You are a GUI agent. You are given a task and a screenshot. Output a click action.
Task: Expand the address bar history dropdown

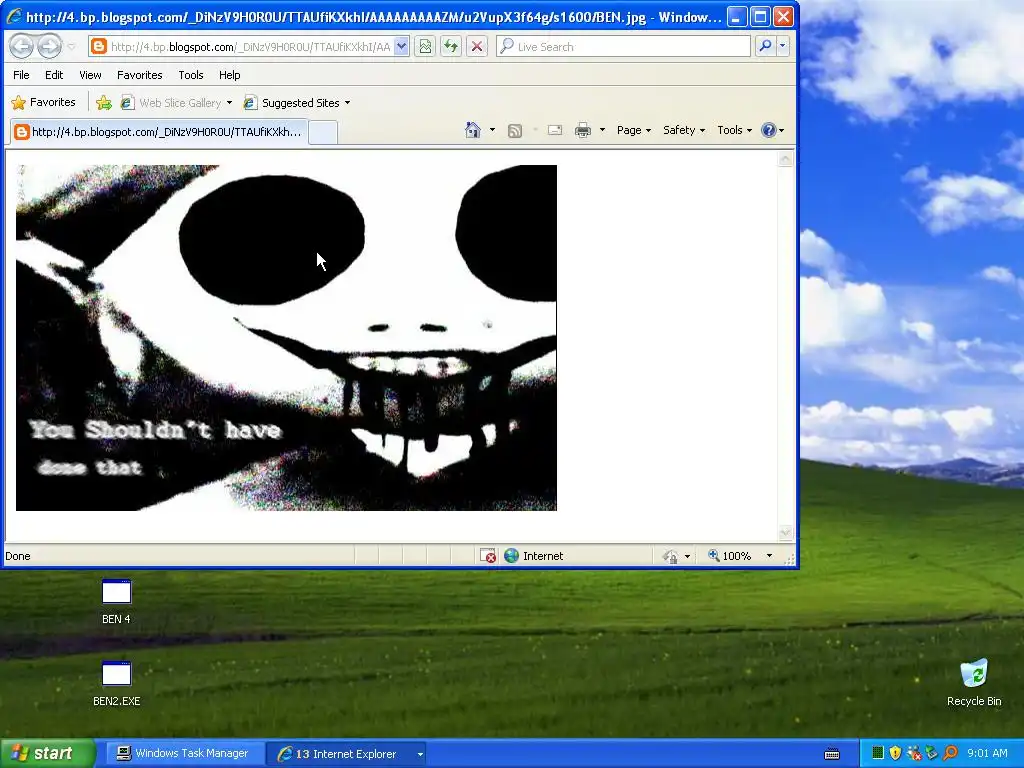[x=402, y=46]
